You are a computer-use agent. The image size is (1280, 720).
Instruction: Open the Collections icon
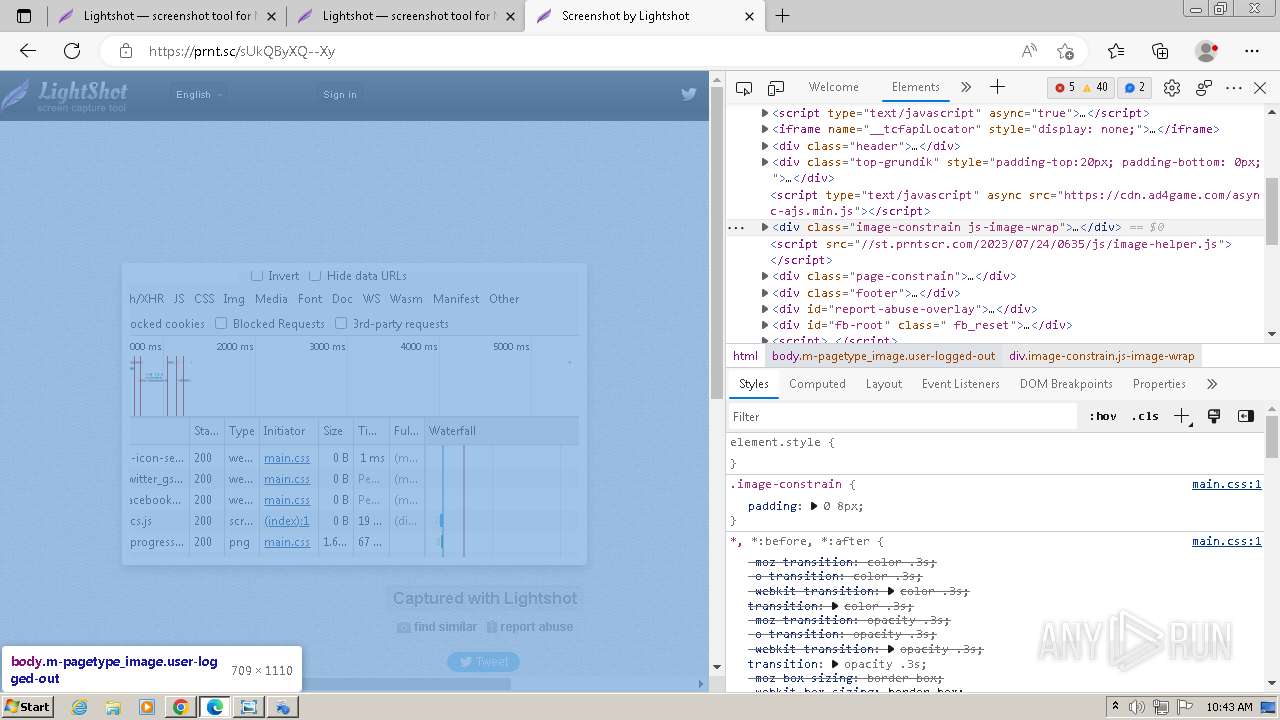pos(1160,51)
